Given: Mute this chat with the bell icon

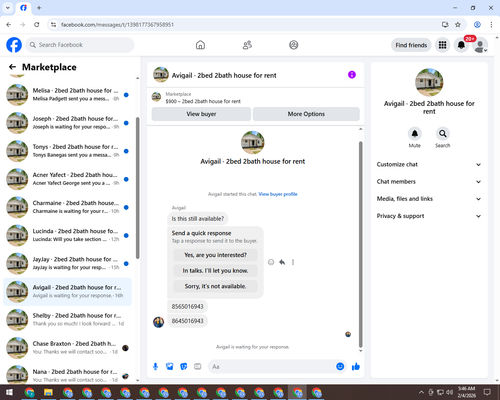Looking at the screenshot, I should coord(415,134).
